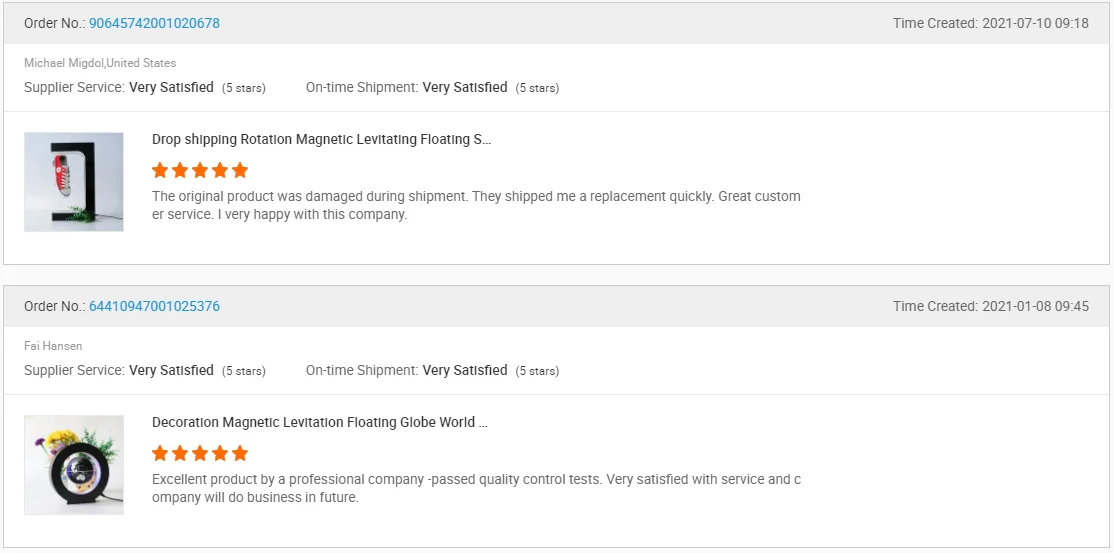Click the fourth star in the floating globe review
The width and height of the screenshot is (1114, 553).
(x=220, y=453)
